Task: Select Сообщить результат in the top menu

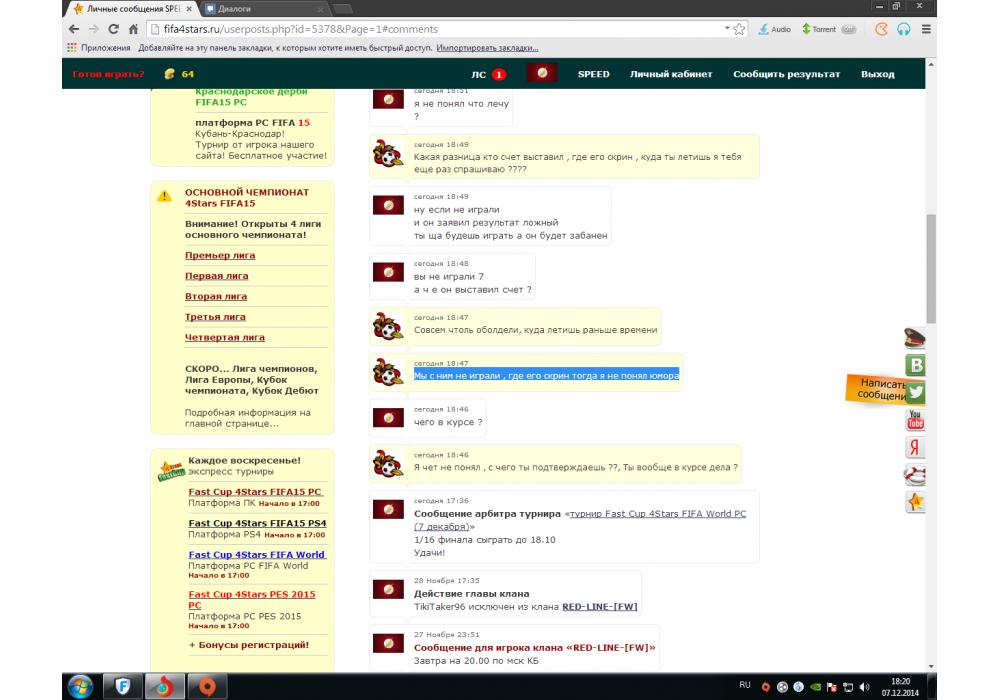Action: pyautogui.click(x=786, y=74)
